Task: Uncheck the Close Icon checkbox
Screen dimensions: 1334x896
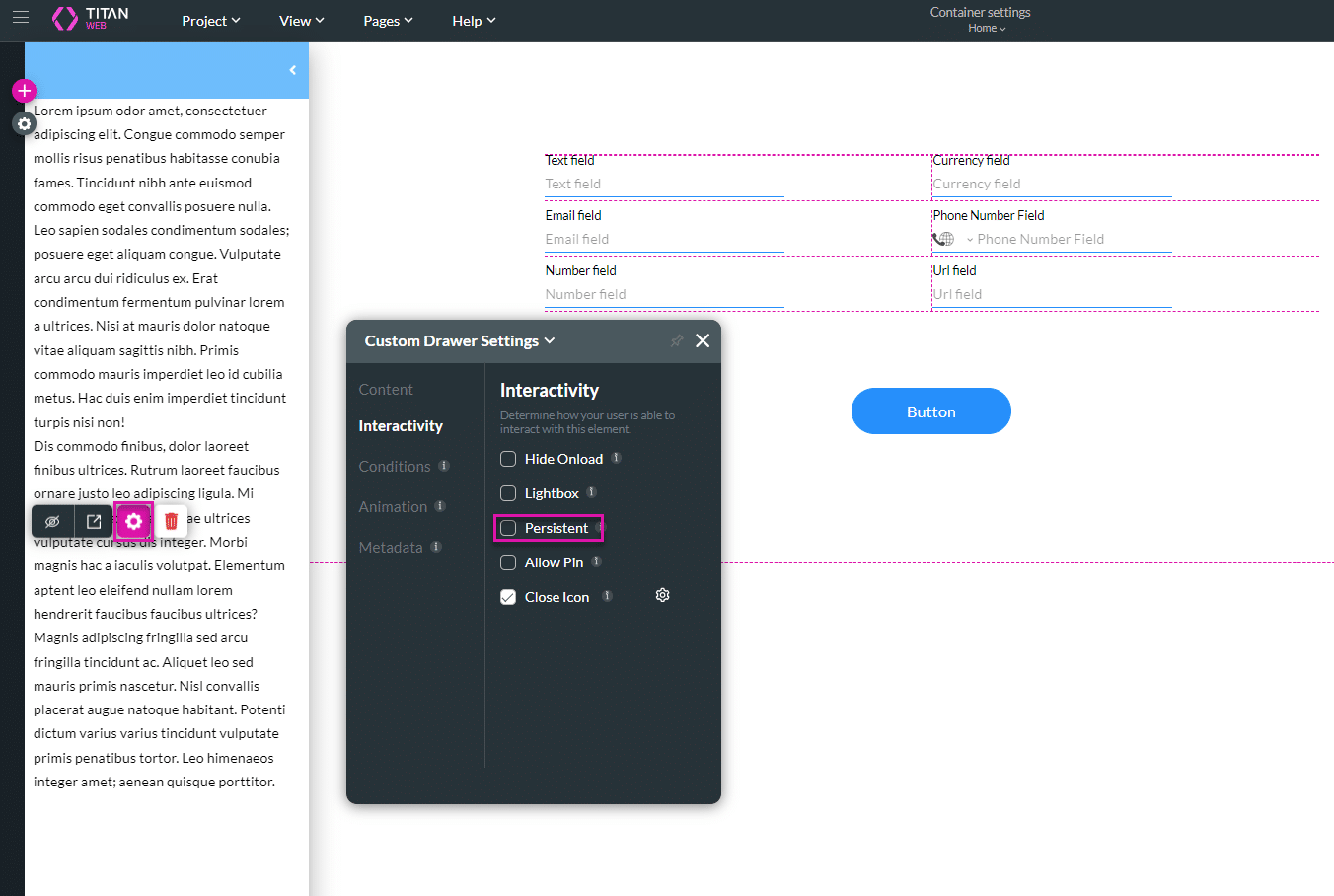Action: pyautogui.click(x=508, y=597)
